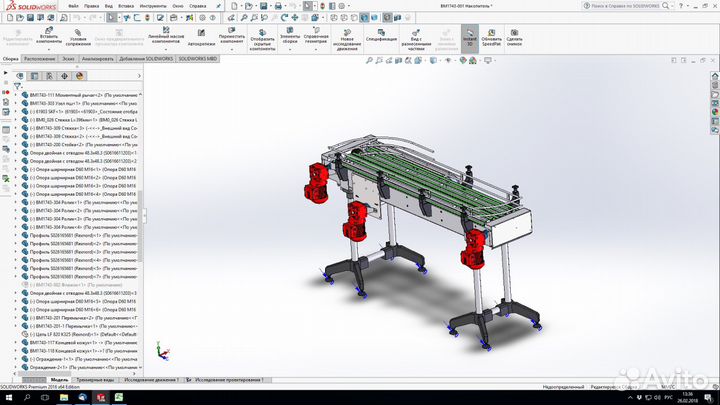720x405 pixels.
Task: Open the Инструменты menu
Action: coord(151,5)
